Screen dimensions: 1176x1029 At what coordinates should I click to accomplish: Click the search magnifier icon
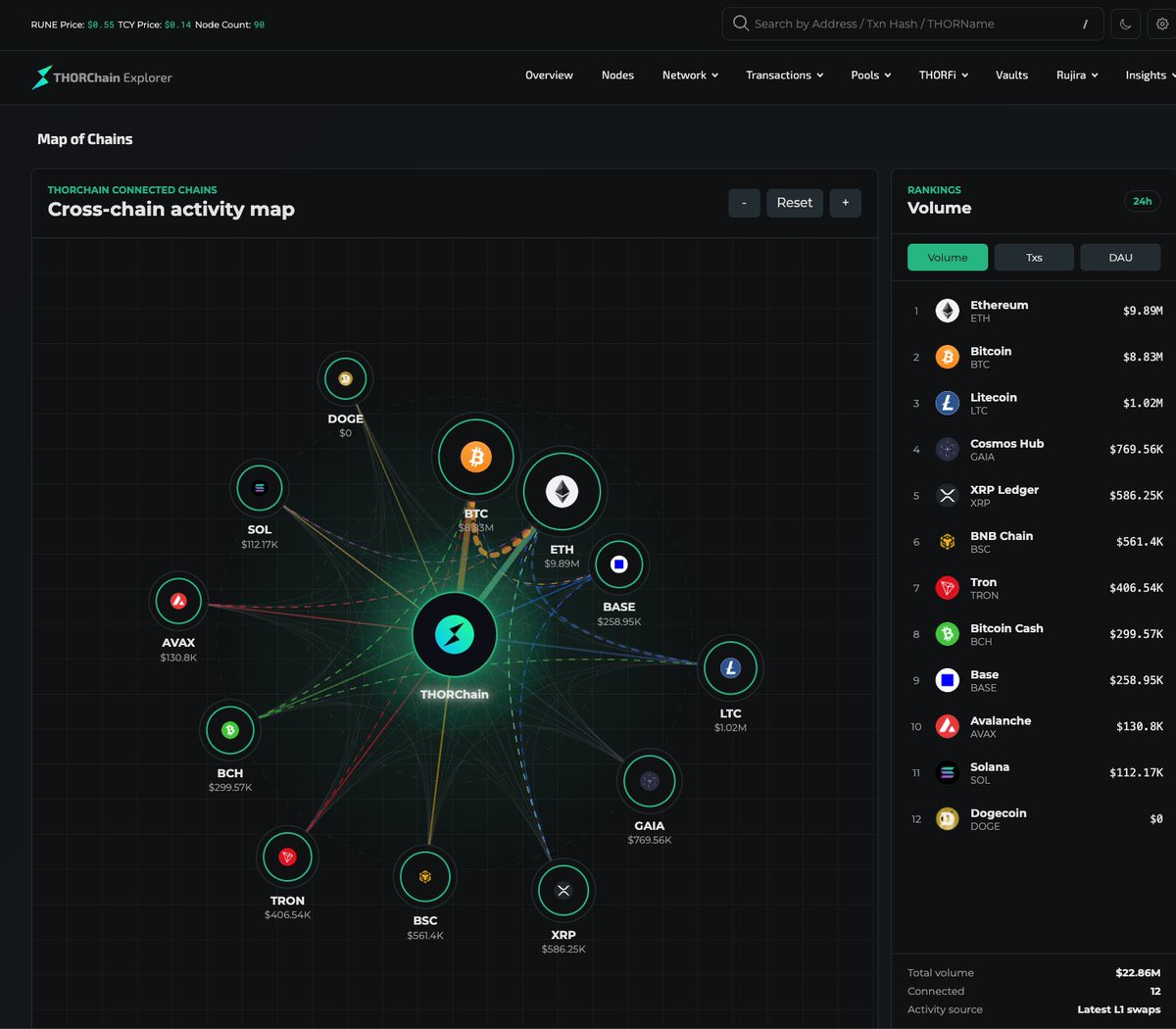tap(741, 24)
